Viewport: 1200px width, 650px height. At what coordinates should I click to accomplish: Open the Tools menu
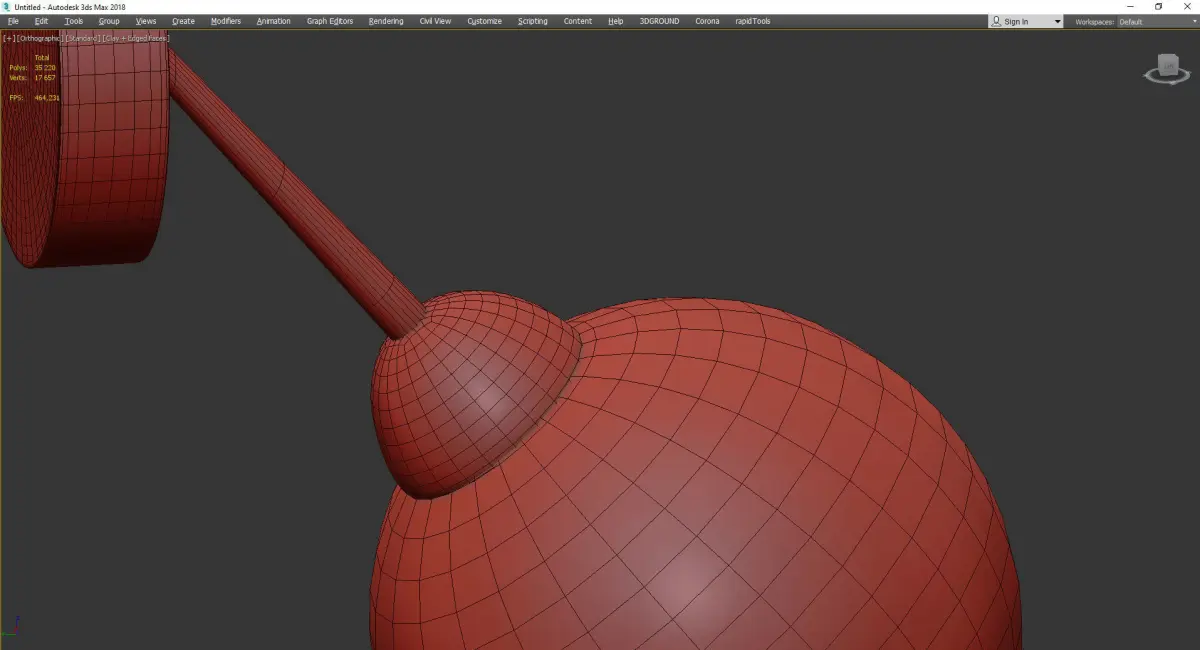(74, 21)
